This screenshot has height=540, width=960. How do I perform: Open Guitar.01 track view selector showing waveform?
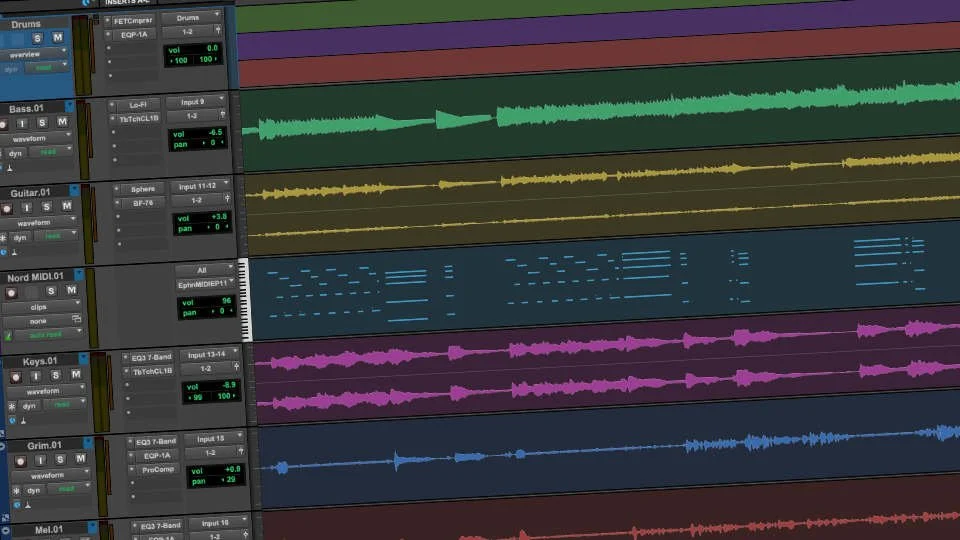point(40,223)
